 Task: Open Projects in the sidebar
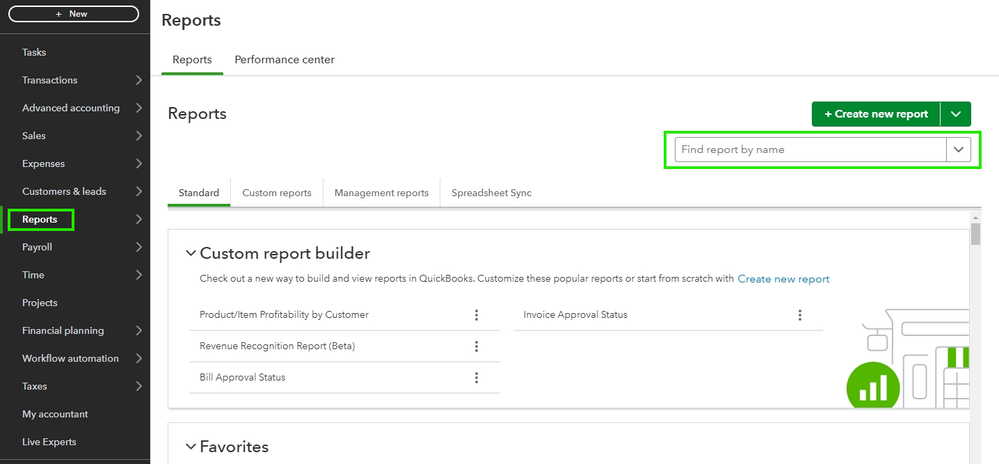[40, 303]
